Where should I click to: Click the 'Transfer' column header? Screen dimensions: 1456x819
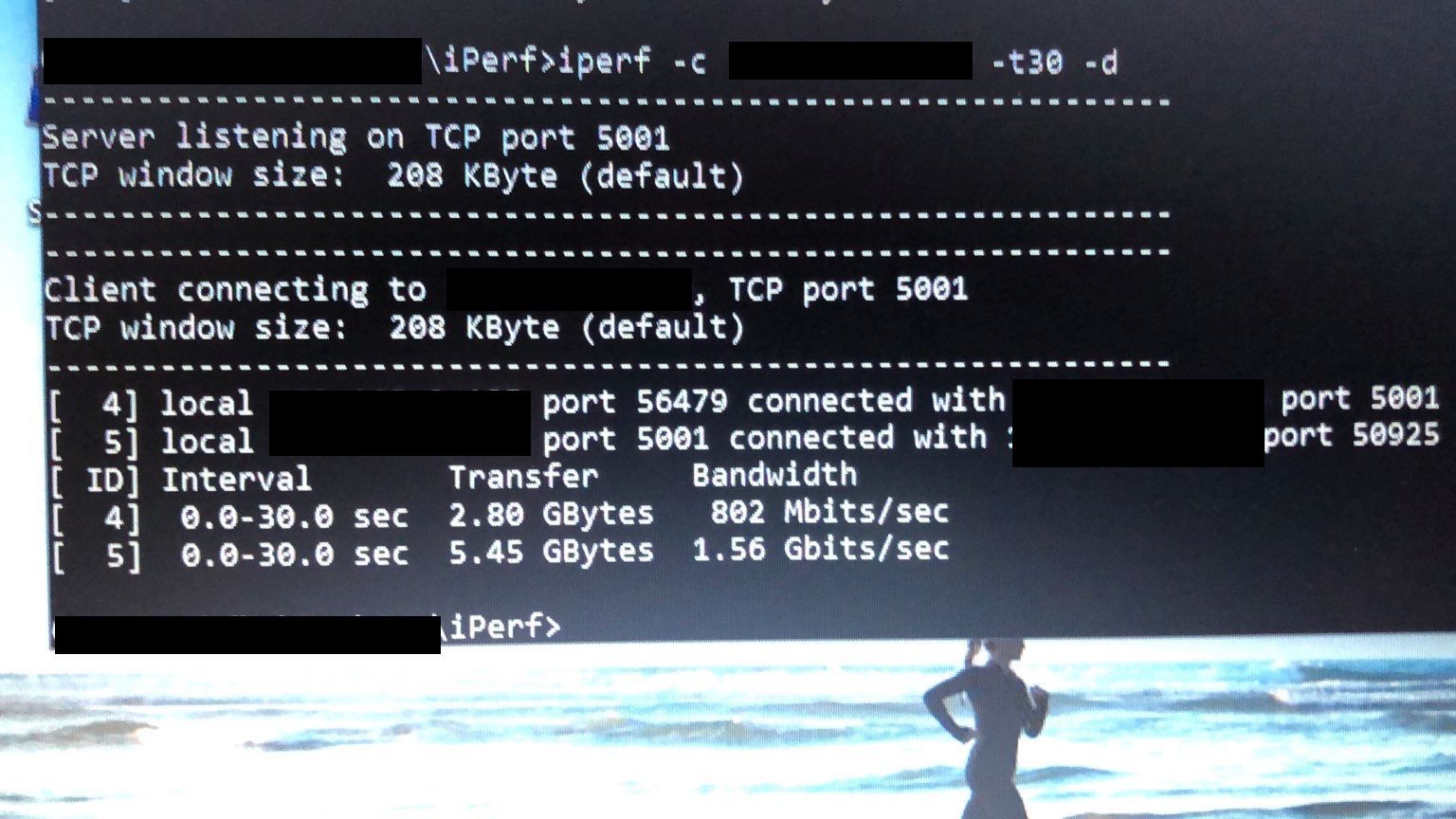click(523, 477)
